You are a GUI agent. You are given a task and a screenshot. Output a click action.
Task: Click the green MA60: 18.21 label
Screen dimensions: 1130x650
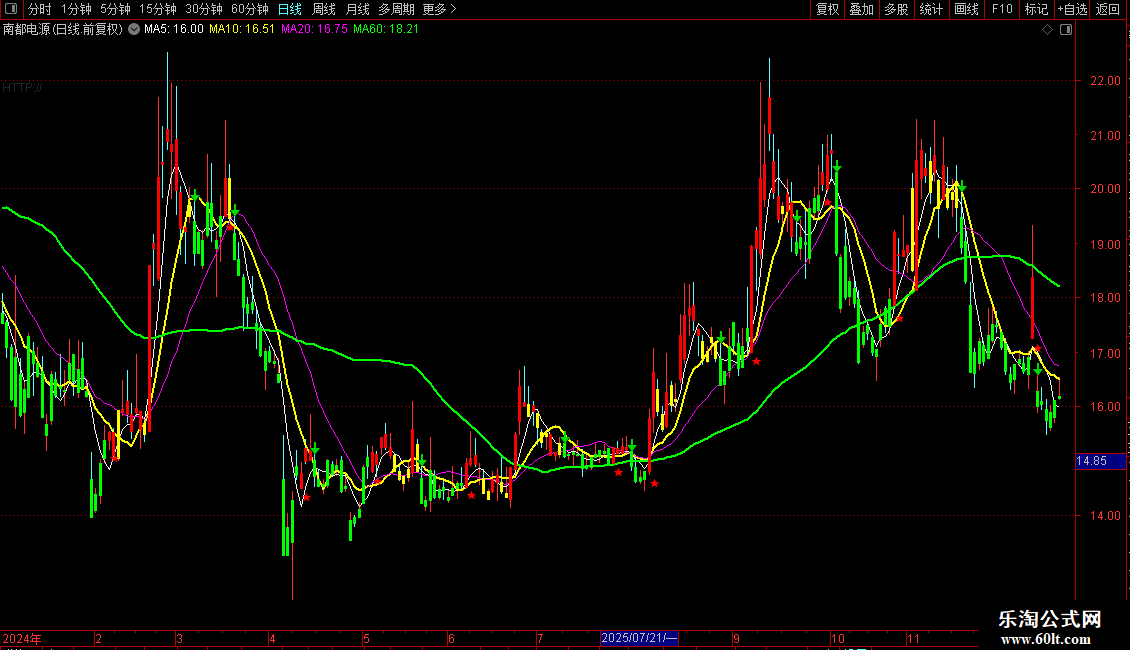[386, 30]
